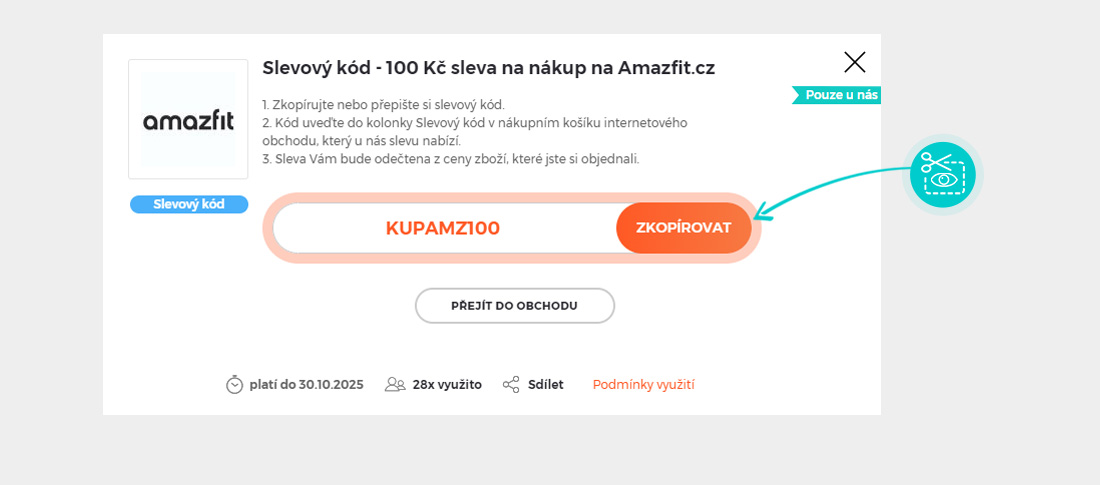This screenshot has height=485, width=1100.
Task: Click the people icon by usage count
Action: pos(395,384)
